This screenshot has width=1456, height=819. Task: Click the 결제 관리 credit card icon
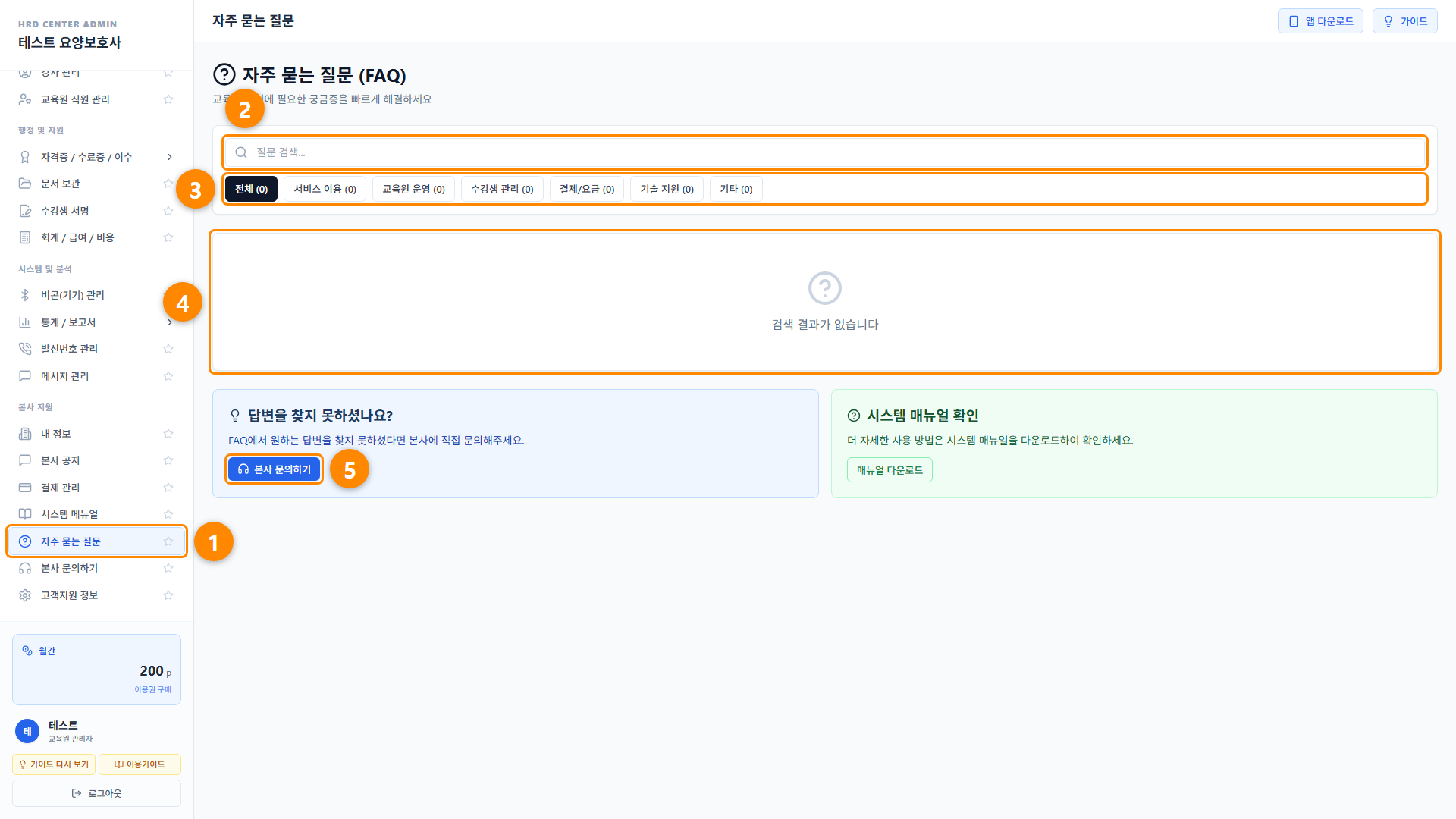[x=25, y=488]
